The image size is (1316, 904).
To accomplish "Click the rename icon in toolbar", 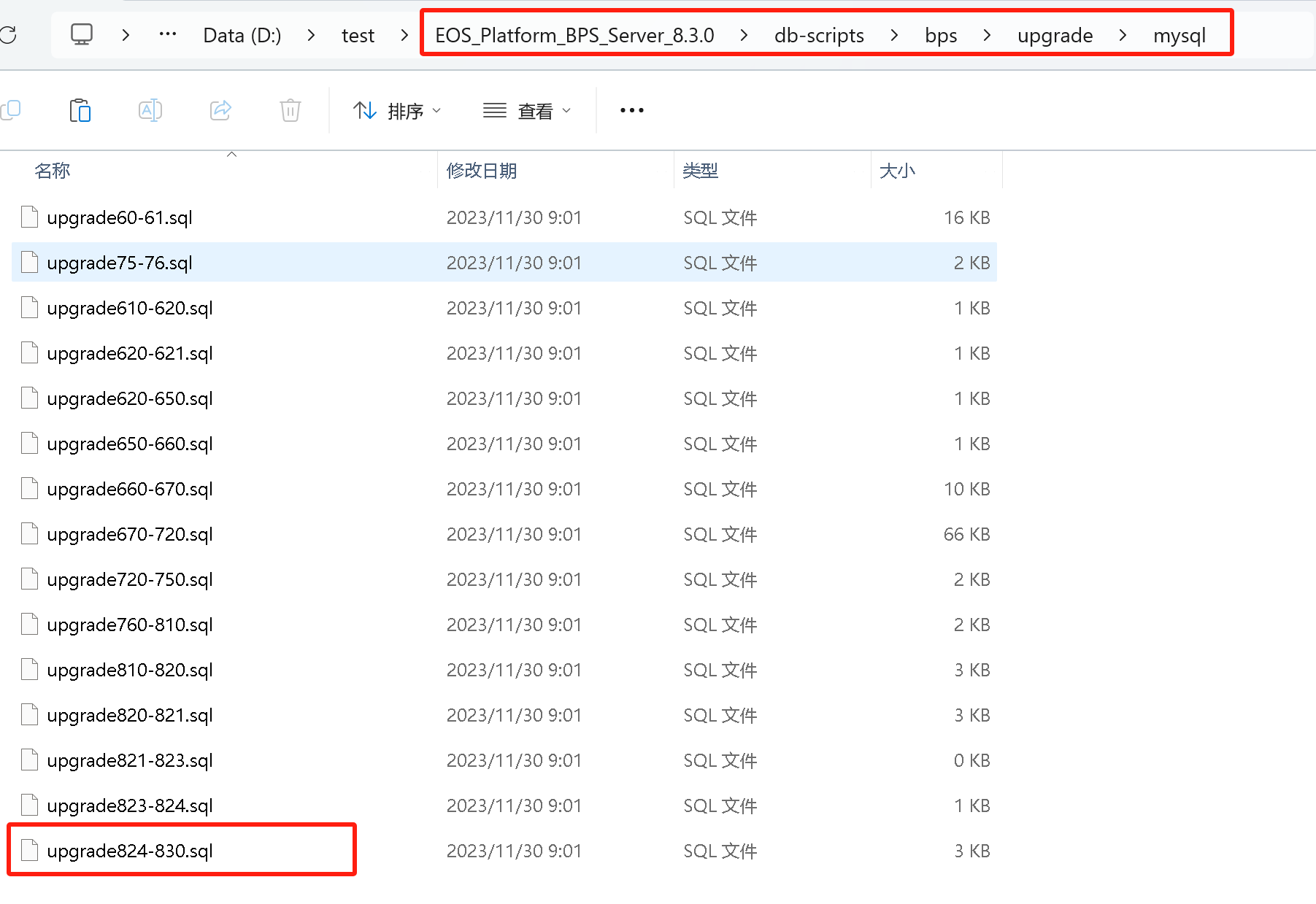I will pyautogui.click(x=150, y=110).
